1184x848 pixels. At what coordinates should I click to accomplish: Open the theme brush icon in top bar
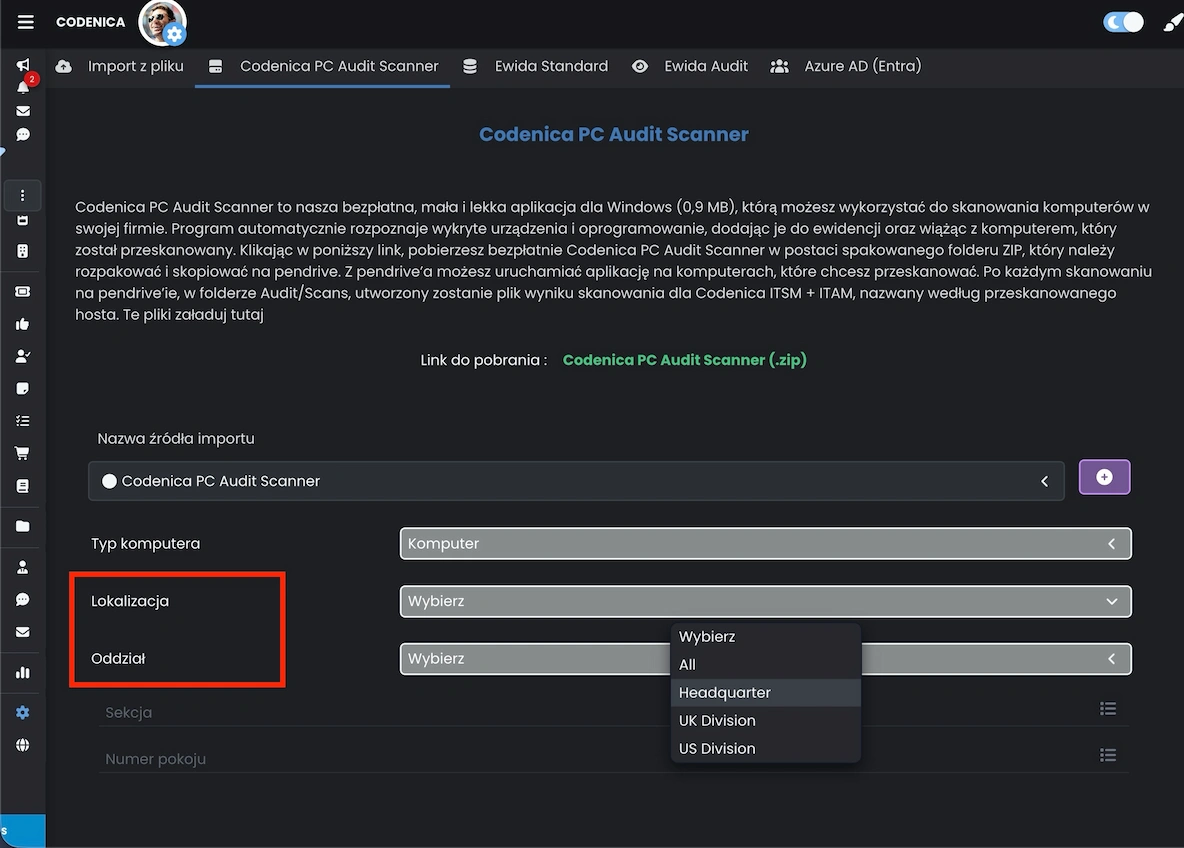[1172, 20]
